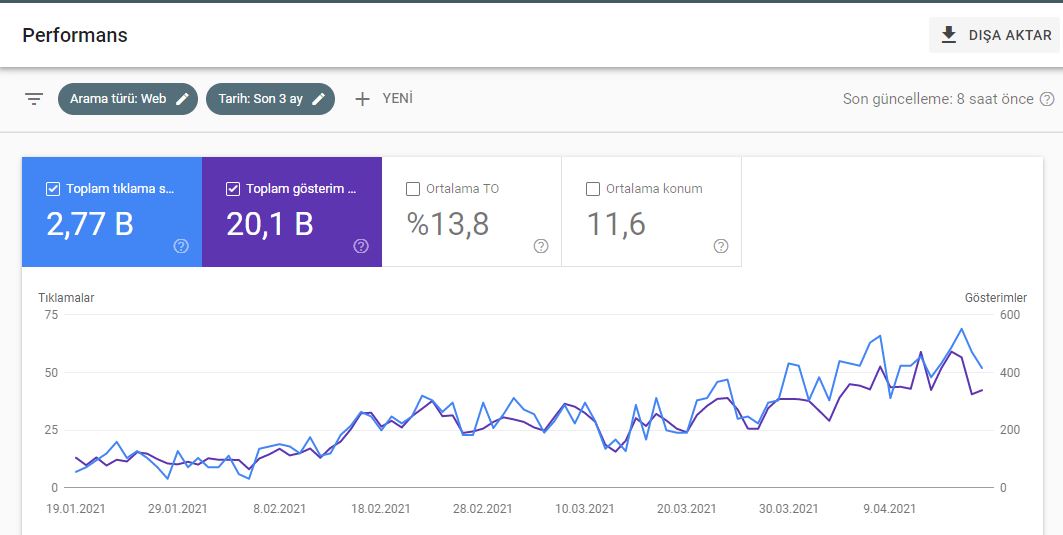Open the Tarih: Son 3 ay filter chip
This screenshot has height=535, width=1063.
click(x=270, y=99)
